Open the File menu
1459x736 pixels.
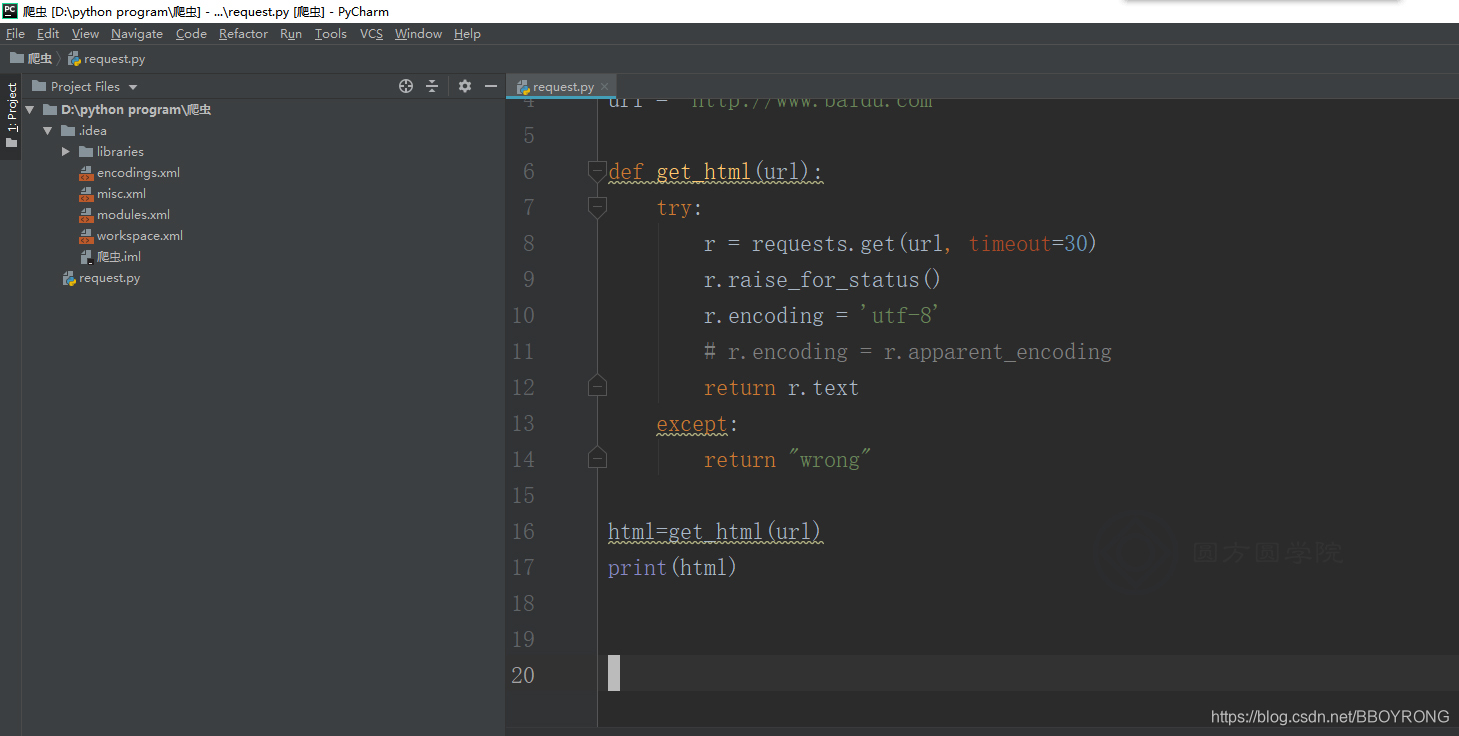15,34
